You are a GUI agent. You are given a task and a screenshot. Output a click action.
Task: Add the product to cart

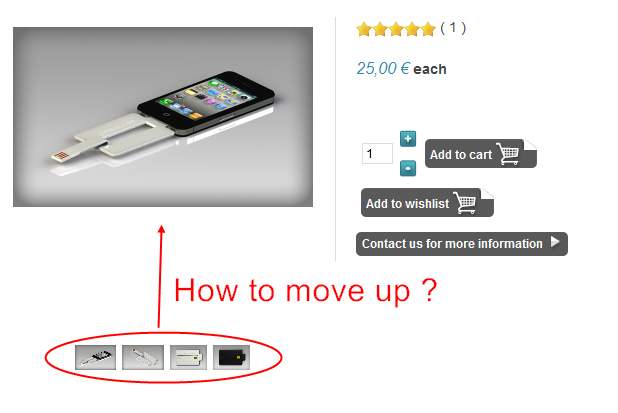coord(480,154)
